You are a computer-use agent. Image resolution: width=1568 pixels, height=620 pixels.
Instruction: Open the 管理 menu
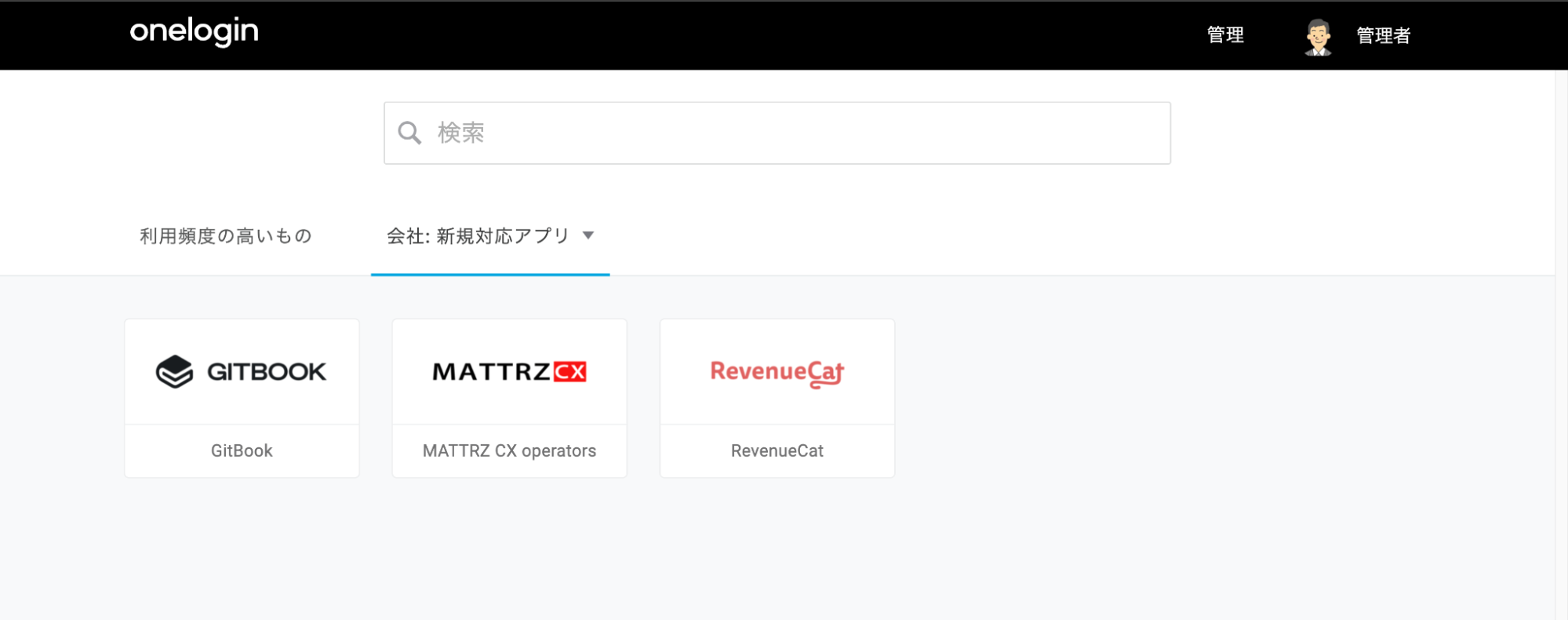[1225, 35]
